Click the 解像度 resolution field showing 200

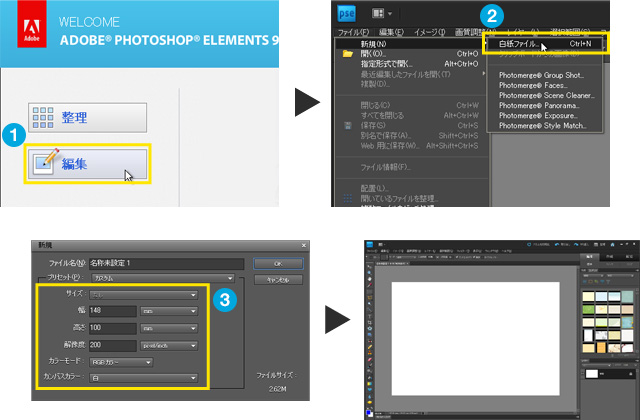[113, 345]
